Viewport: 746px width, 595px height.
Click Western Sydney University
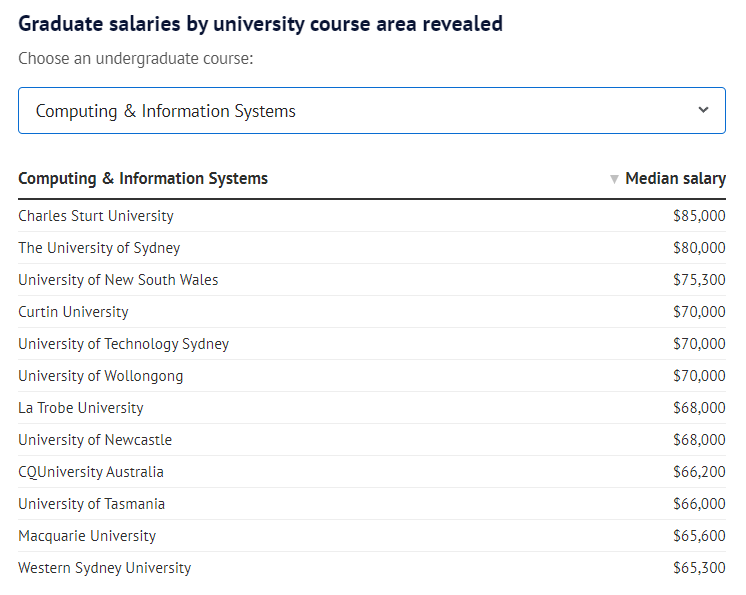(105, 568)
